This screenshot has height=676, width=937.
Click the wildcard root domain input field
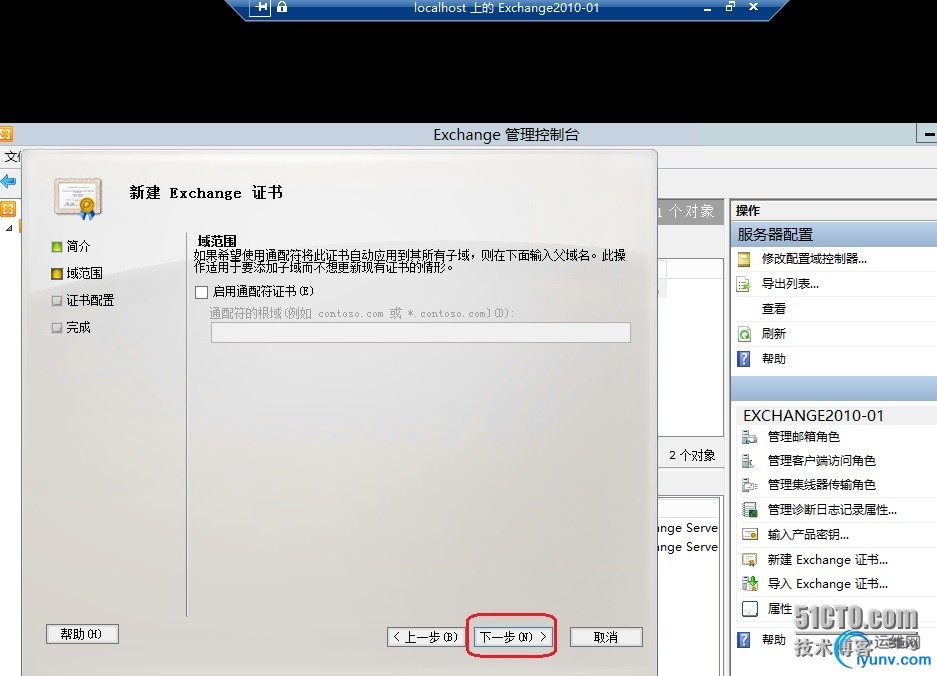[x=421, y=332]
